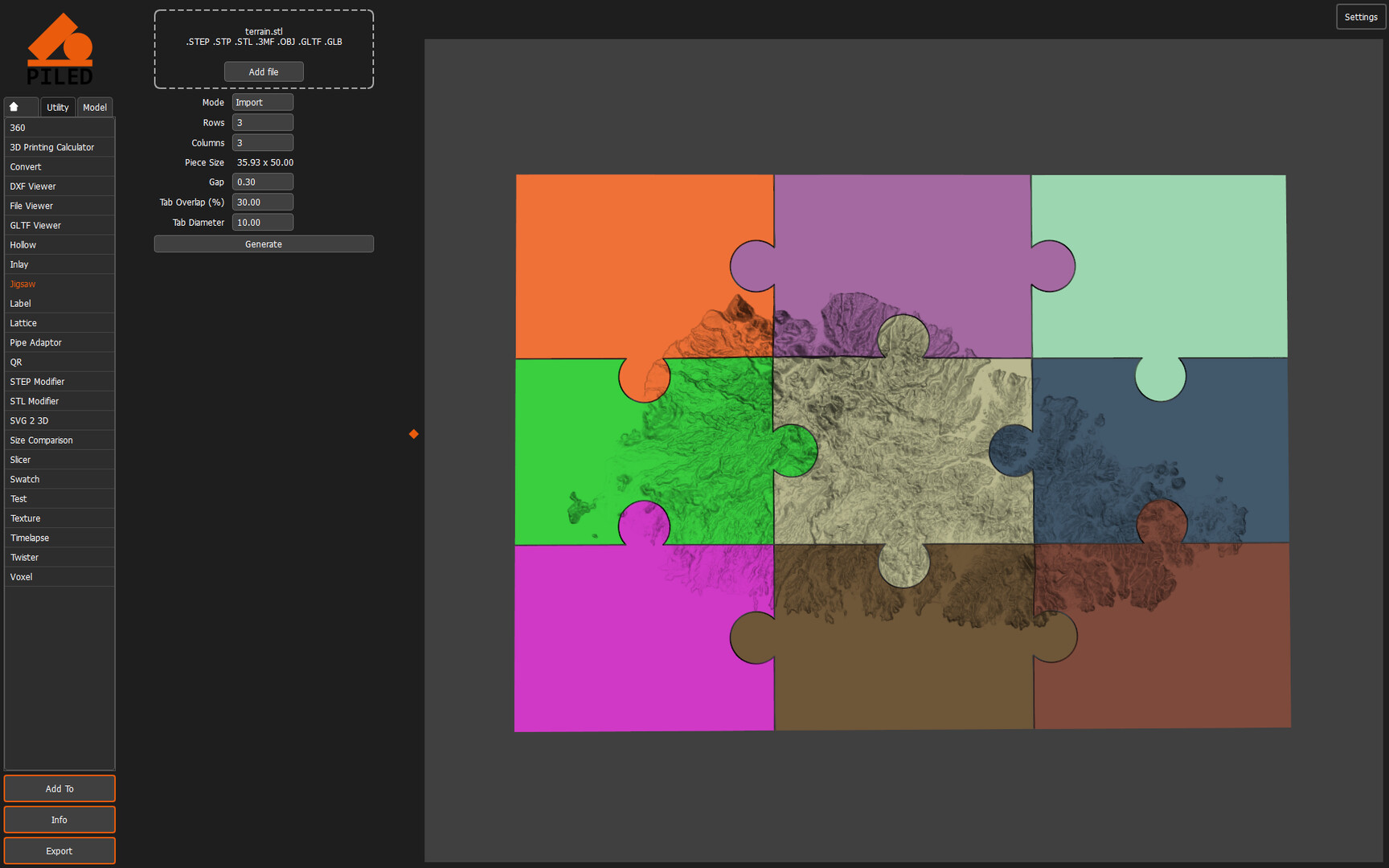Click the Tab Diameter input field

[263, 223]
